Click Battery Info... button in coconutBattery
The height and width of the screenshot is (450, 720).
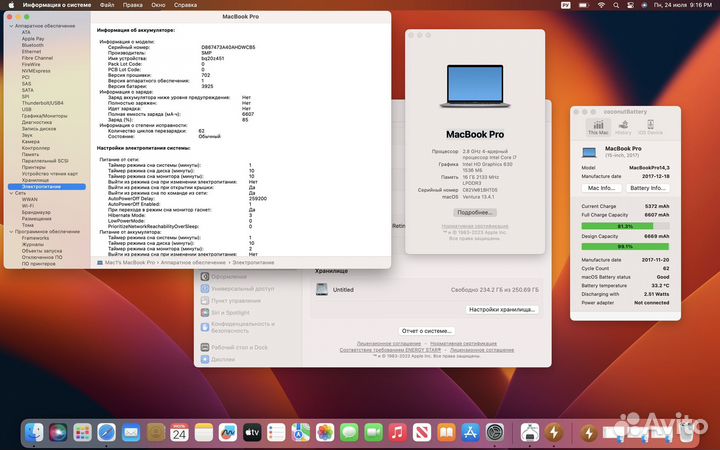(x=648, y=188)
